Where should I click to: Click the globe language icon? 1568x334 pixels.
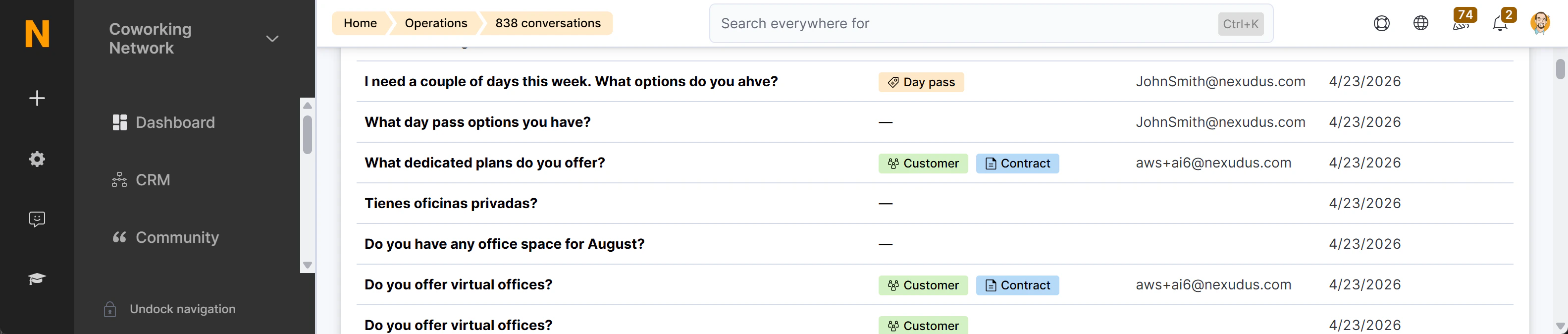point(1421,23)
